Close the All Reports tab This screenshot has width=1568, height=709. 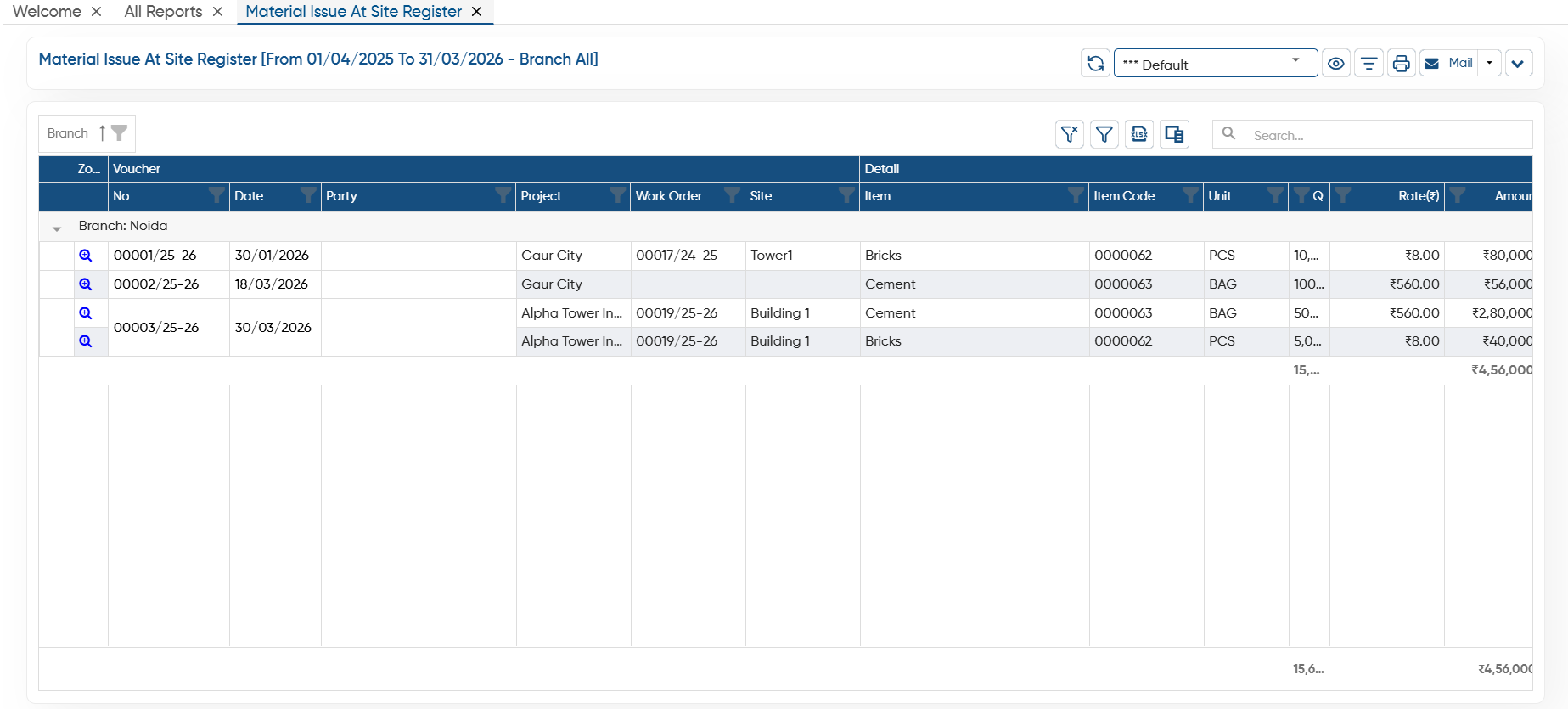click(218, 12)
